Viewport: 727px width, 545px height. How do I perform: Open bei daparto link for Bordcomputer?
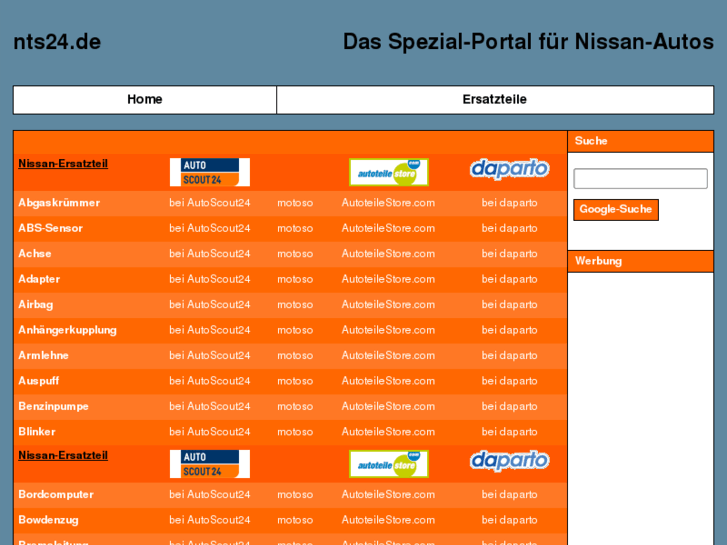[x=510, y=494]
